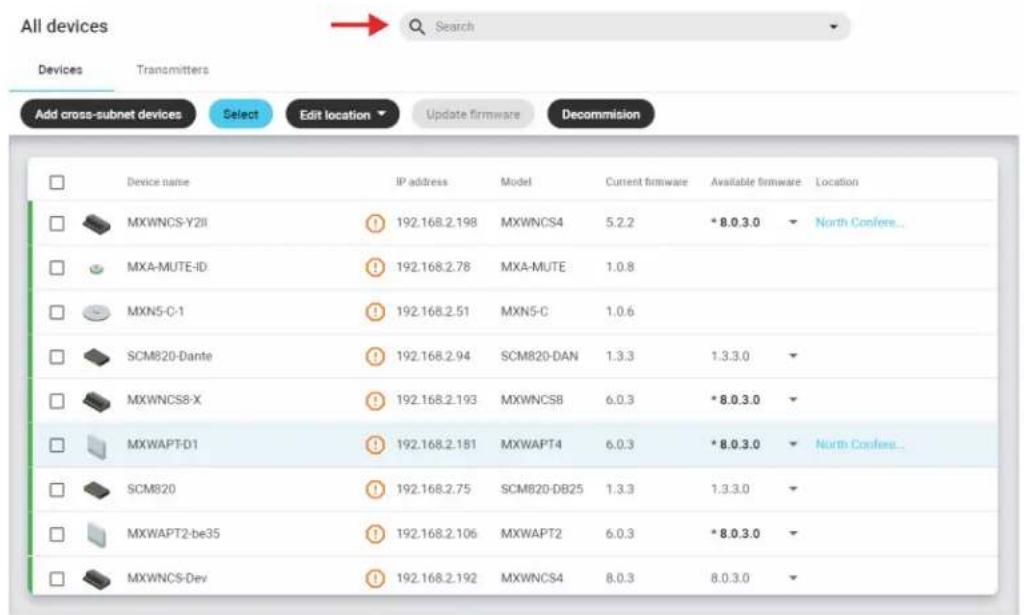This screenshot has height=615, width=1024.
Task: Click the MXWNCS8-X charger icon
Action: pyautogui.click(x=96, y=401)
